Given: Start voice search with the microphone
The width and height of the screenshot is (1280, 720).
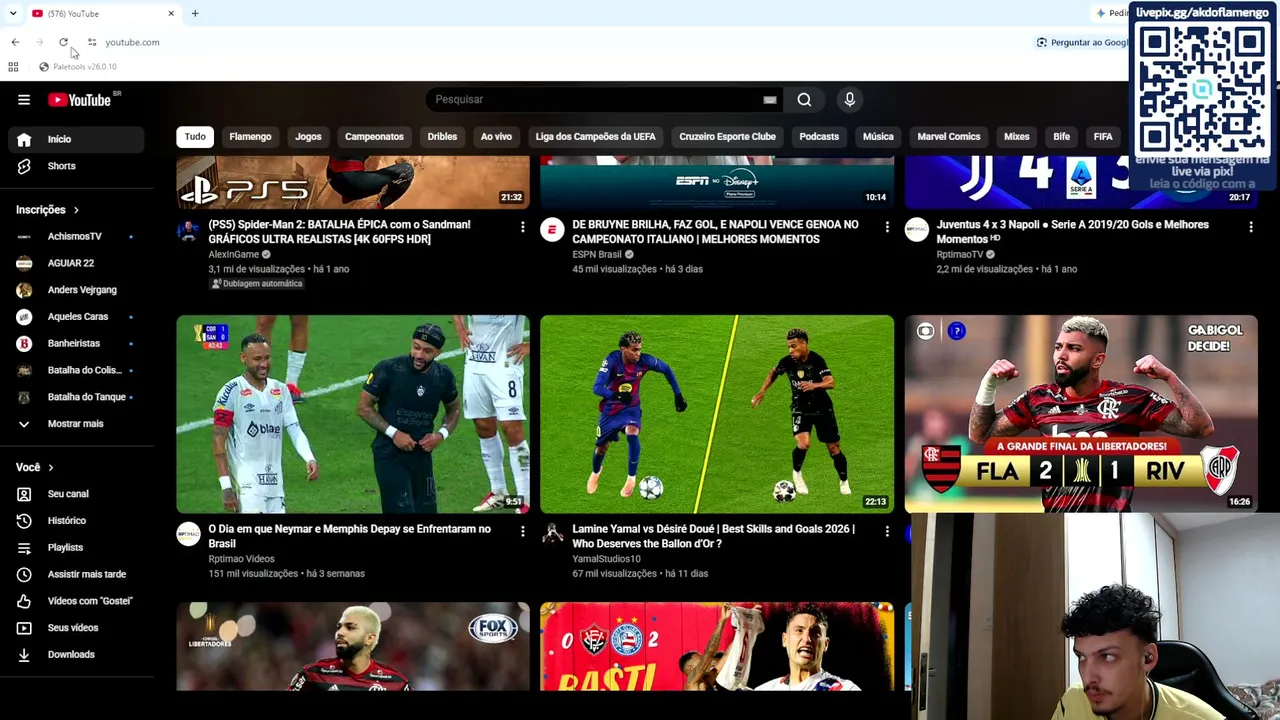Looking at the screenshot, I should click(850, 99).
